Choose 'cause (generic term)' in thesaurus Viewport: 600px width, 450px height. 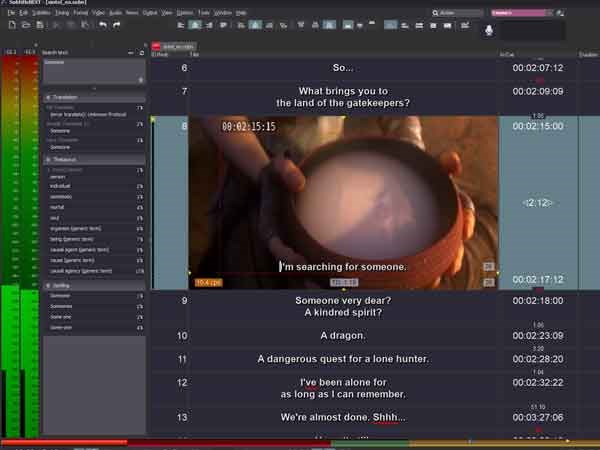click(x=72, y=261)
